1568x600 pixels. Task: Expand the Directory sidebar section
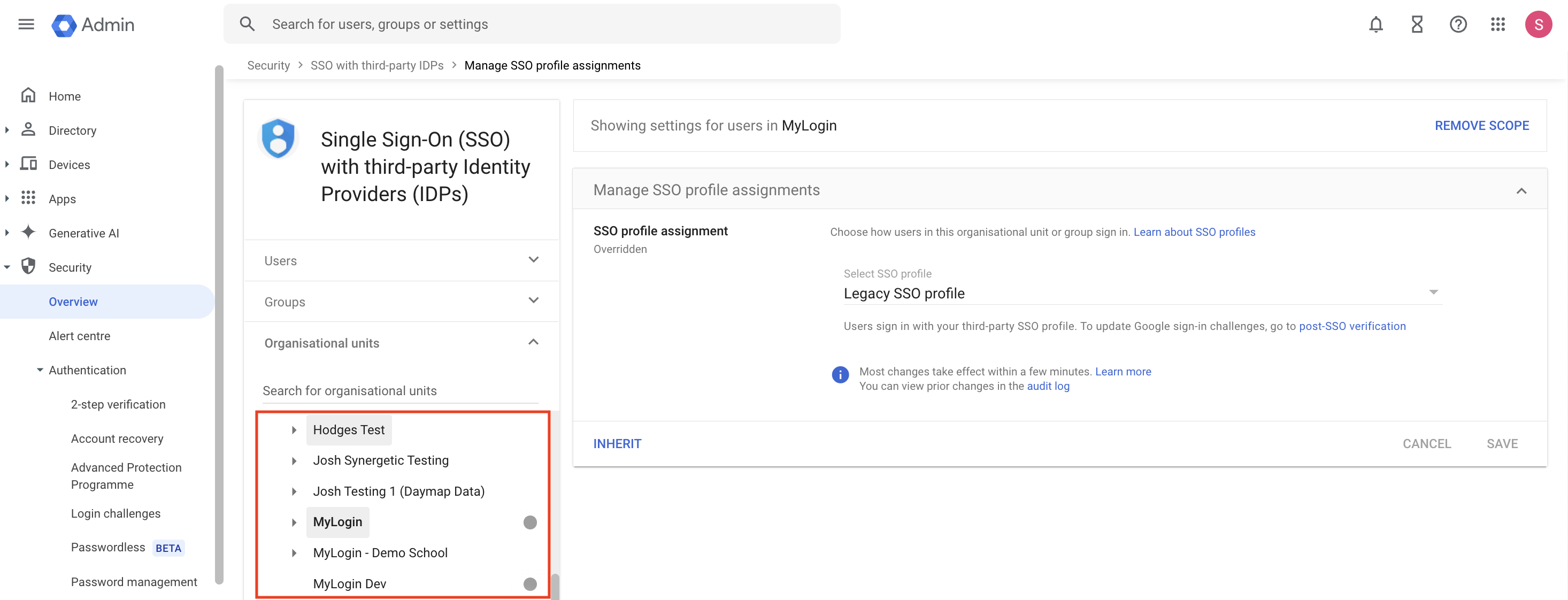[x=7, y=129]
